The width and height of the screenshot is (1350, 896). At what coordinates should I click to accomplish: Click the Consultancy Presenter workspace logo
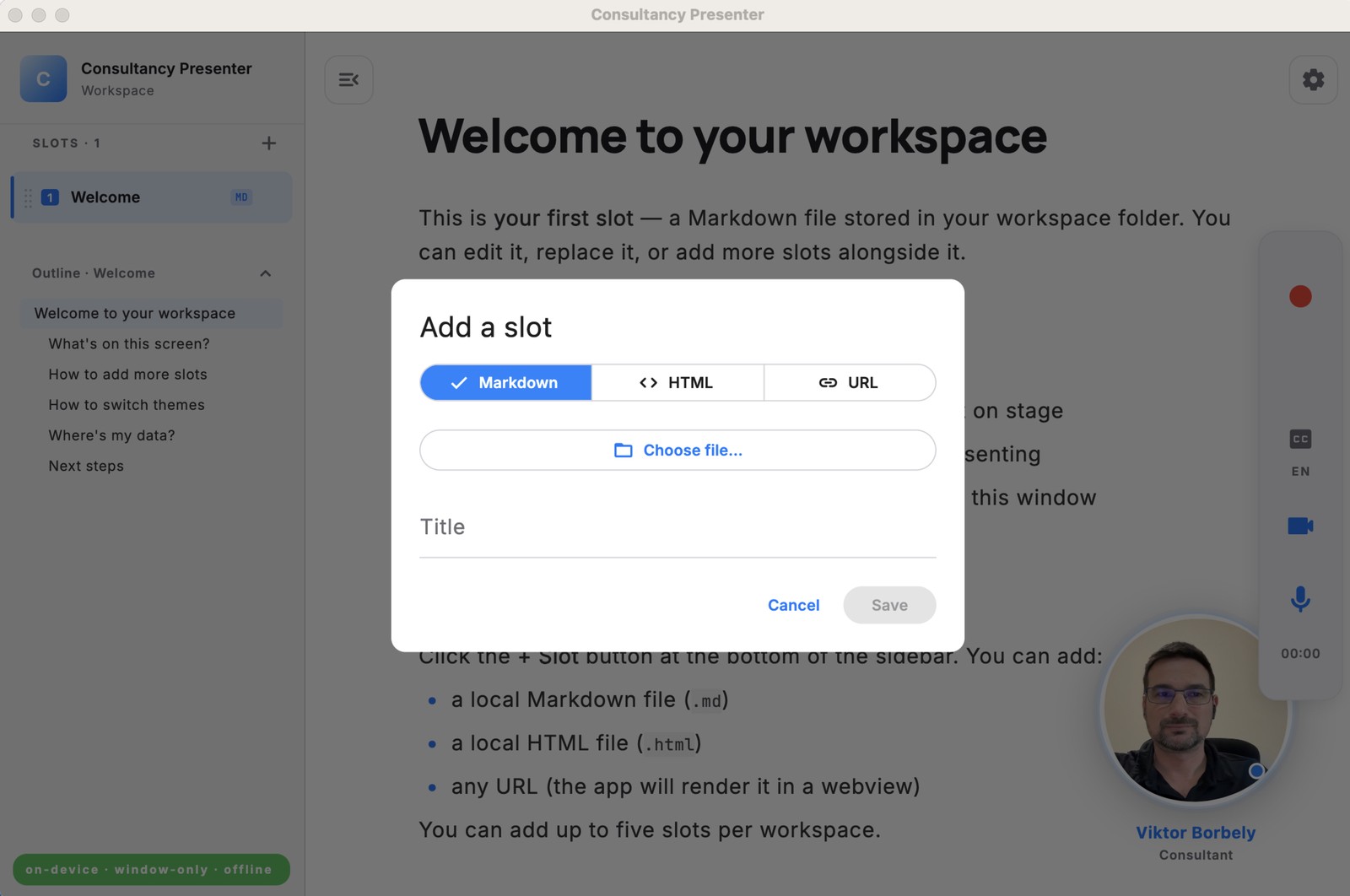point(44,79)
